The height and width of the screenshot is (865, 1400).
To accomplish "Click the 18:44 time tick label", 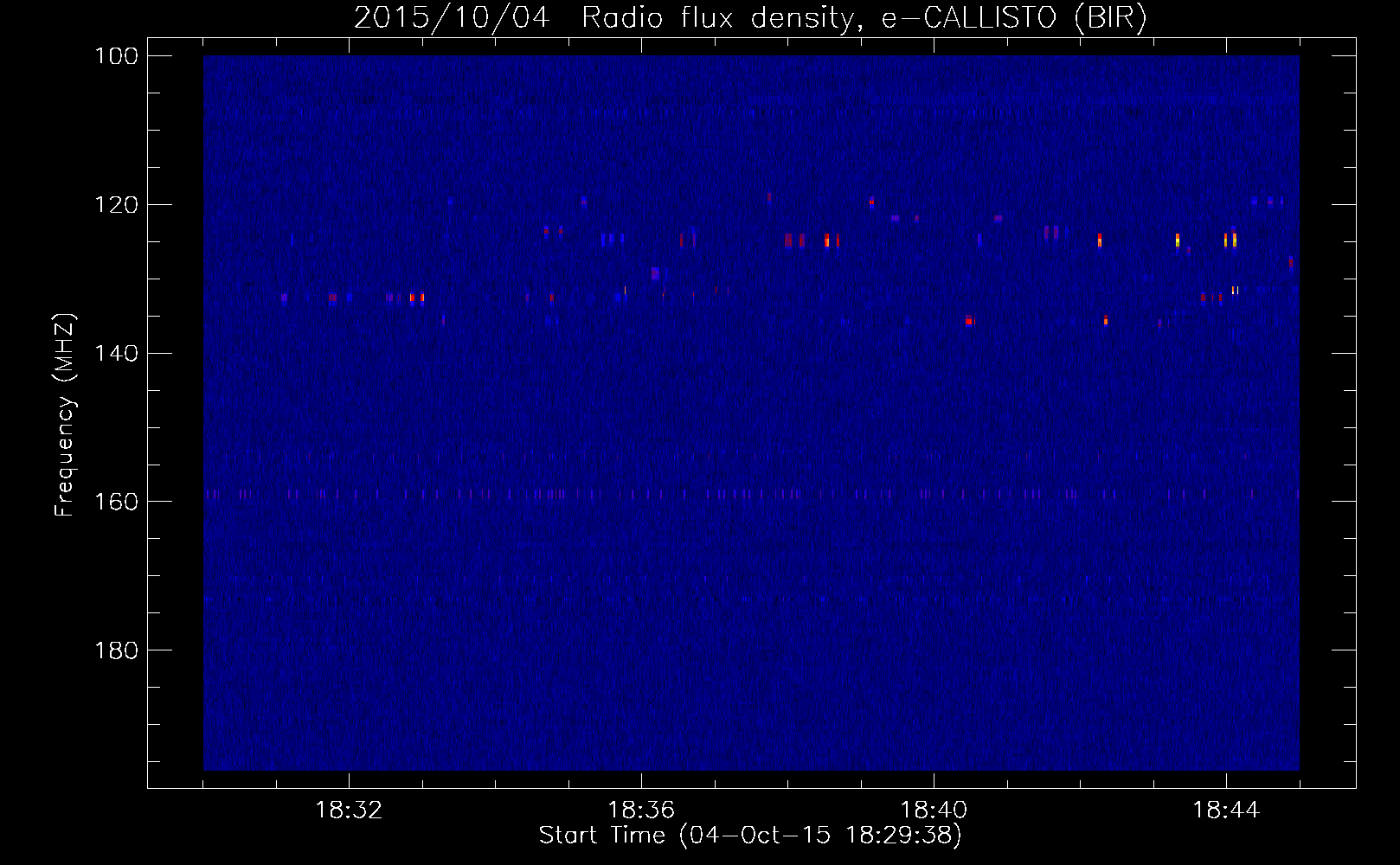I will [x=1226, y=811].
